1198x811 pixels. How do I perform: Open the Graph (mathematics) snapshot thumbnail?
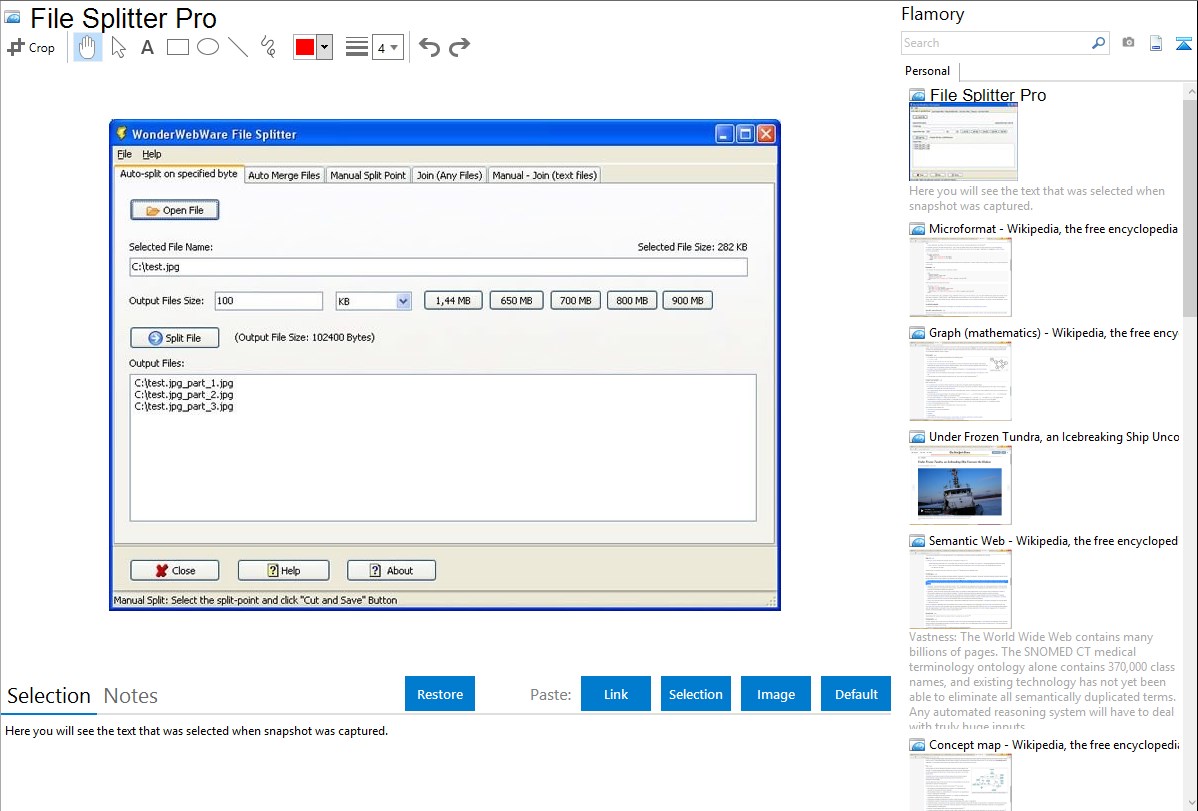[960, 381]
